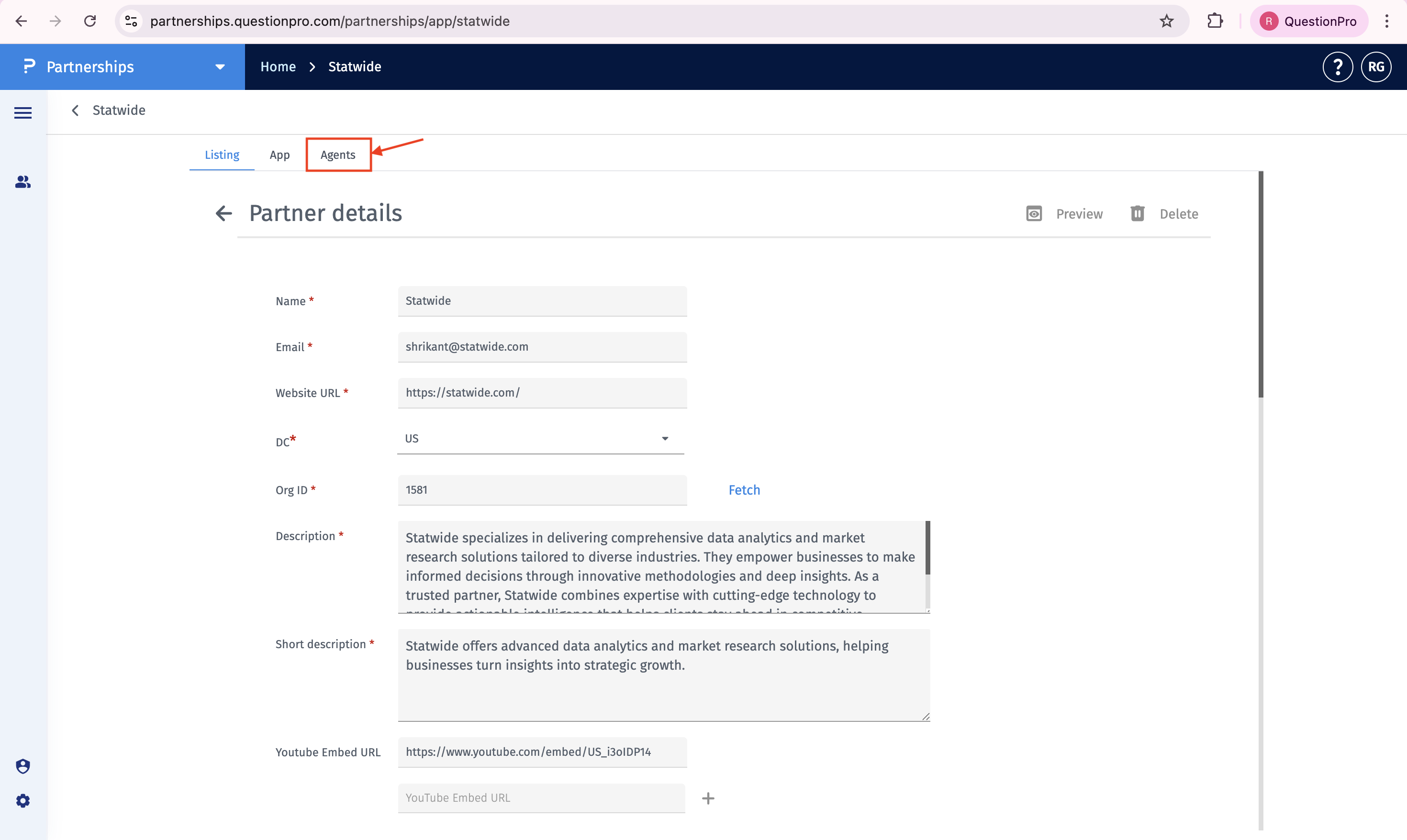Click inside the Short description text area
The width and height of the screenshot is (1407, 840).
664,674
